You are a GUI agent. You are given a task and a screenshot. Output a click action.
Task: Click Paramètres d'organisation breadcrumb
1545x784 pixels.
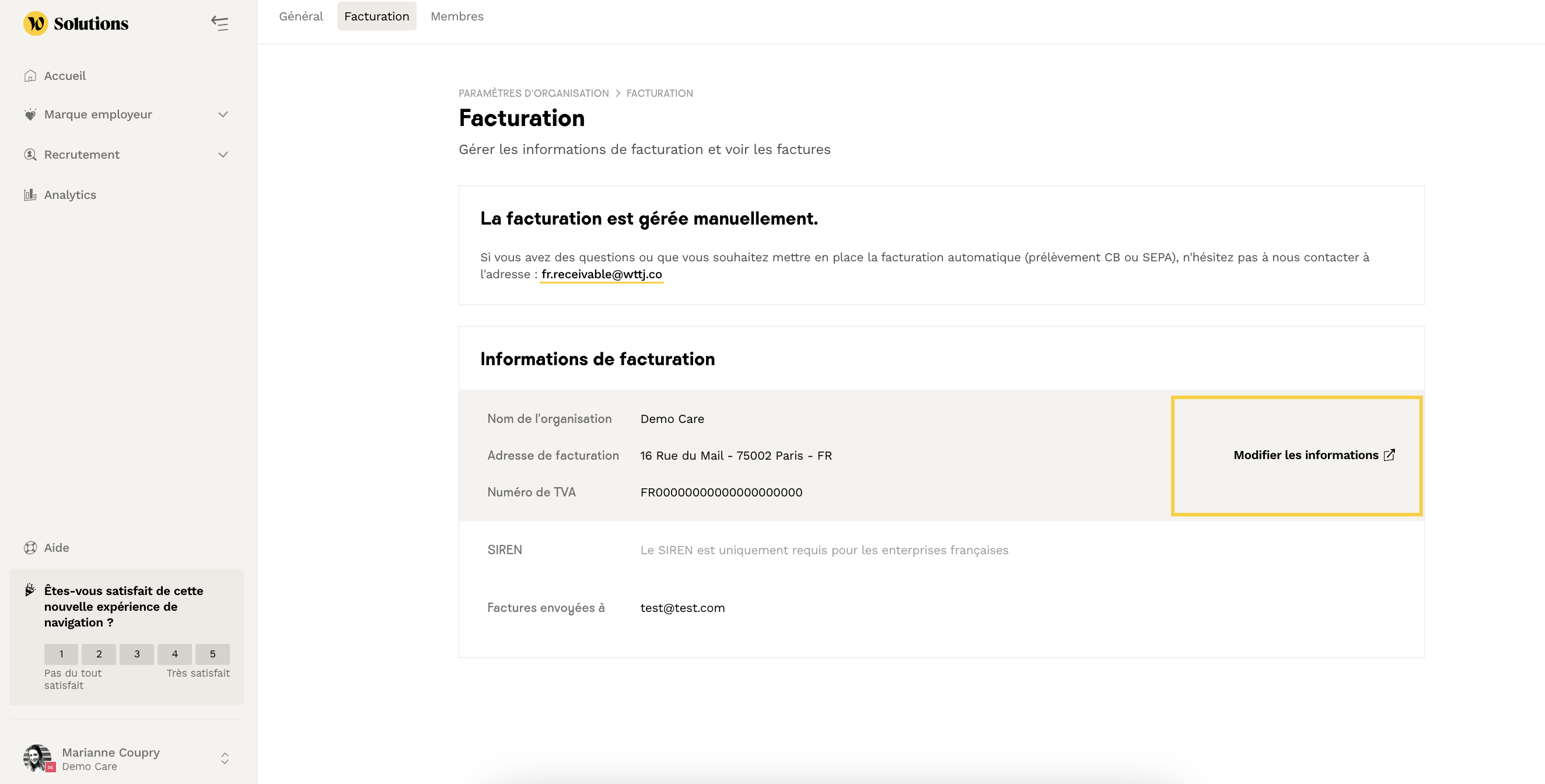(x=533, y=93)
